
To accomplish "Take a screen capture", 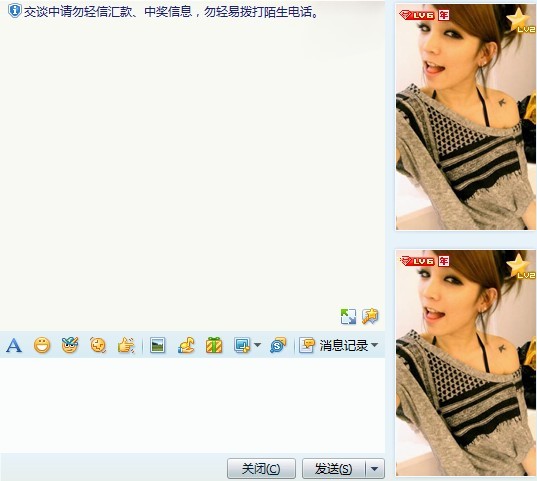I will (x=242, y=345).
